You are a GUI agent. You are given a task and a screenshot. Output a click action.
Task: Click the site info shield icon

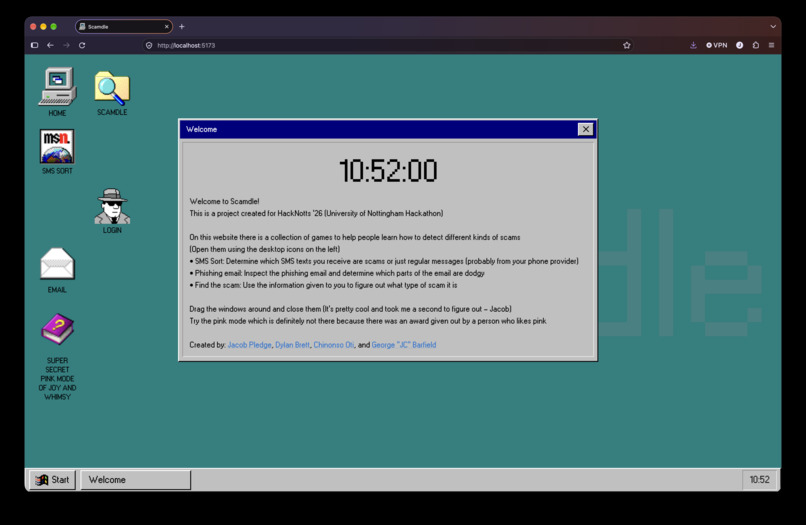149,45
